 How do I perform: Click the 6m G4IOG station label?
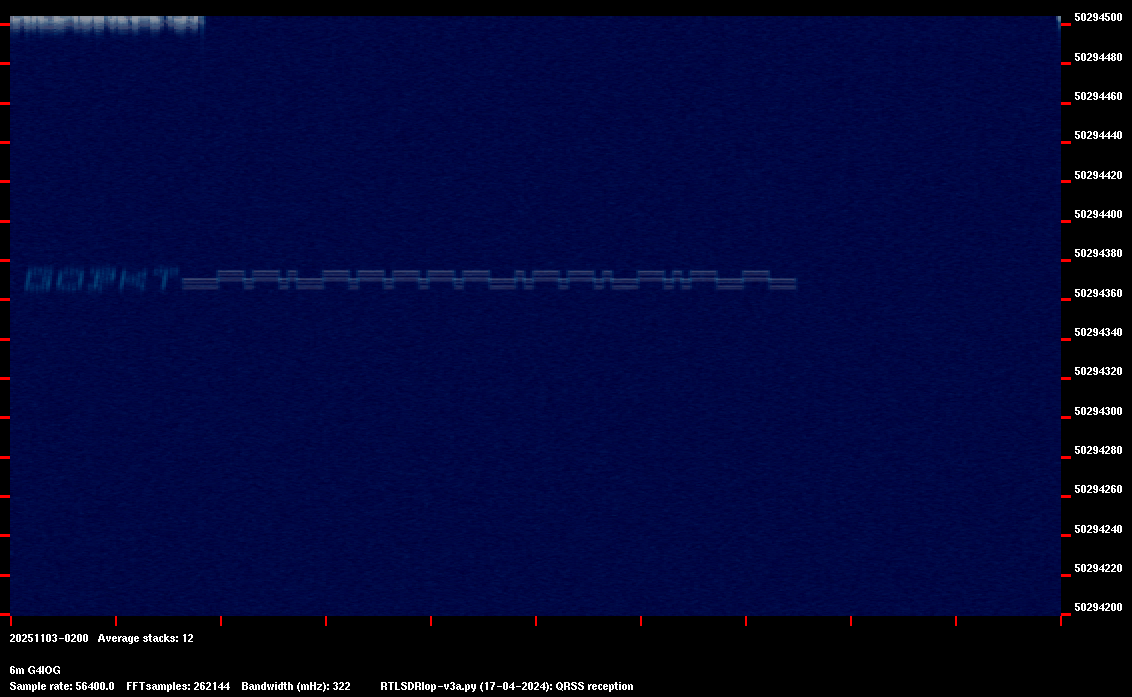(x=35, y=670)
